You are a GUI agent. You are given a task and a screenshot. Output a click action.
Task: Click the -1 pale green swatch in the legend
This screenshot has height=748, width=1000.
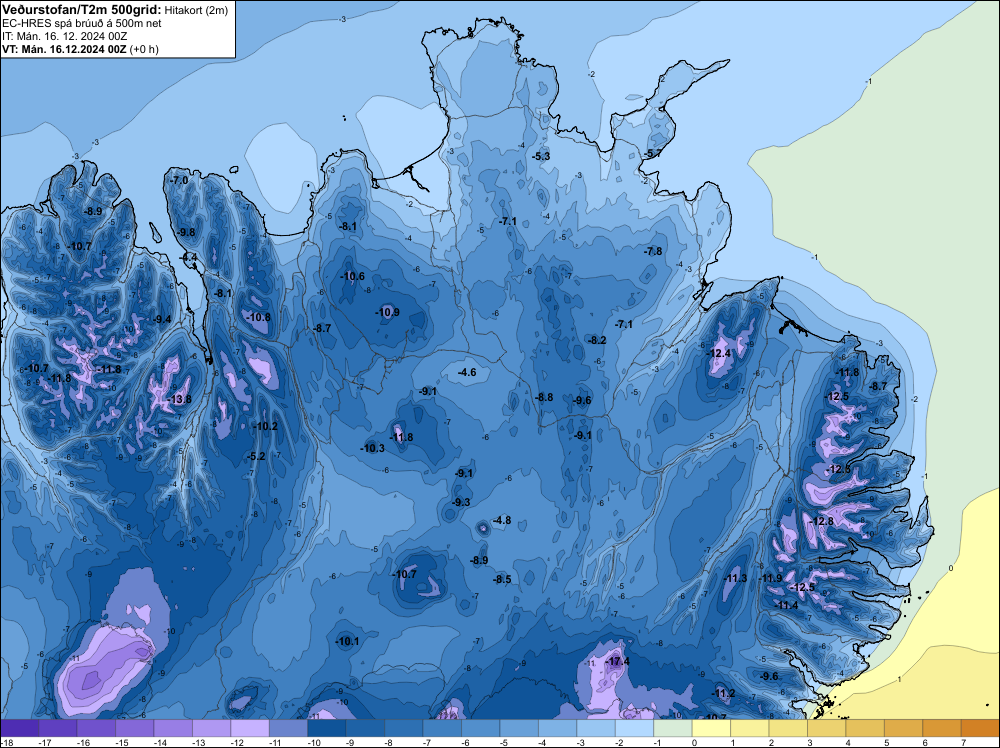[x=673, y=728]
